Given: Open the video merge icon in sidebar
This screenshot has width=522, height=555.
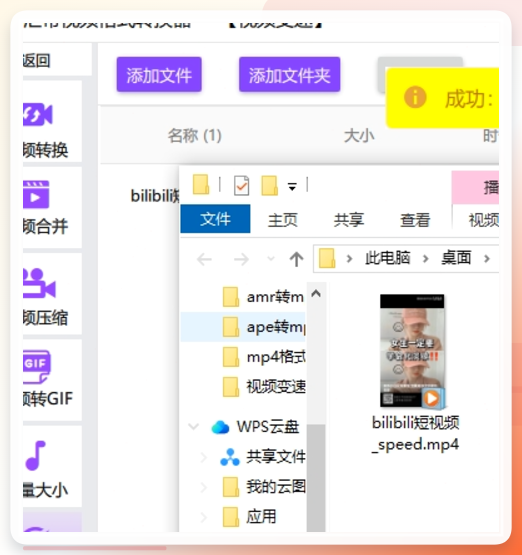Looking at the screenshot, I should [36, 194].
